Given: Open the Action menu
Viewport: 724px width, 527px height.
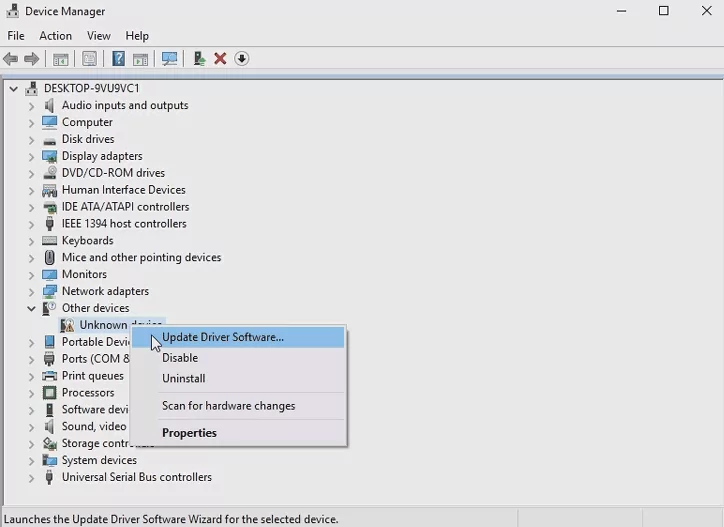Looking at the screenshot, I should pos(55,36).
